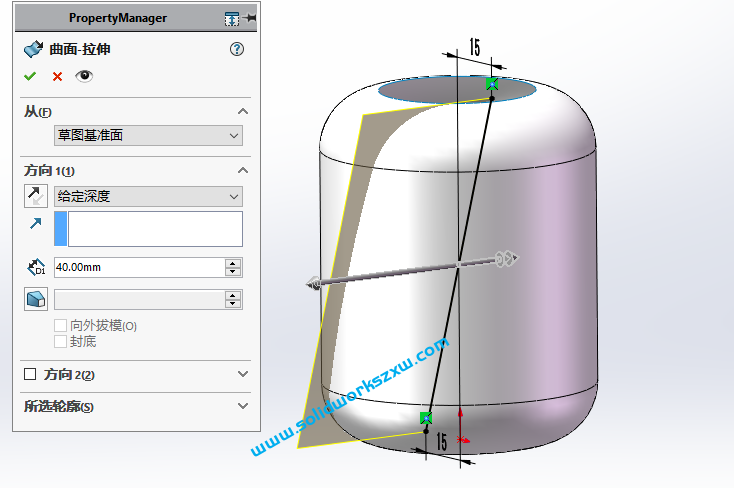The width and height of the screenshot is (734, 488).
Task: Cancel the surface extrude with red X
Action: tap(57, 76)
